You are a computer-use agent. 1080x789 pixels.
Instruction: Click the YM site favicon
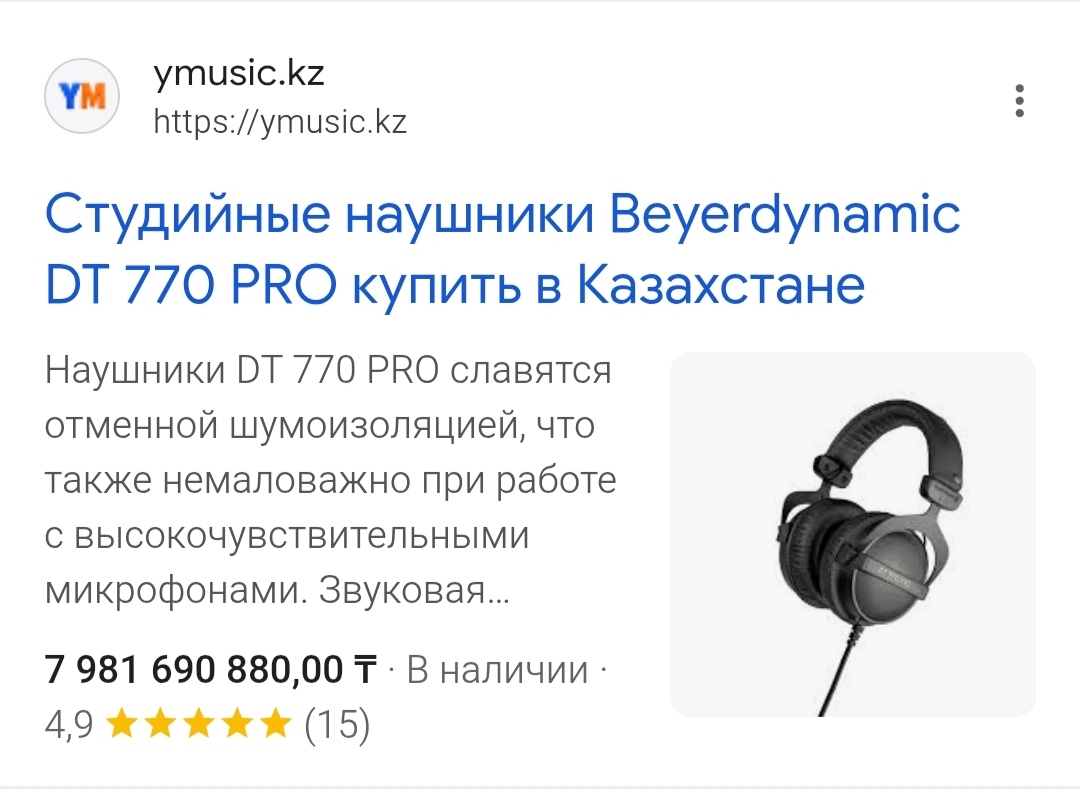pyautogui.click(x=82, y=96)
